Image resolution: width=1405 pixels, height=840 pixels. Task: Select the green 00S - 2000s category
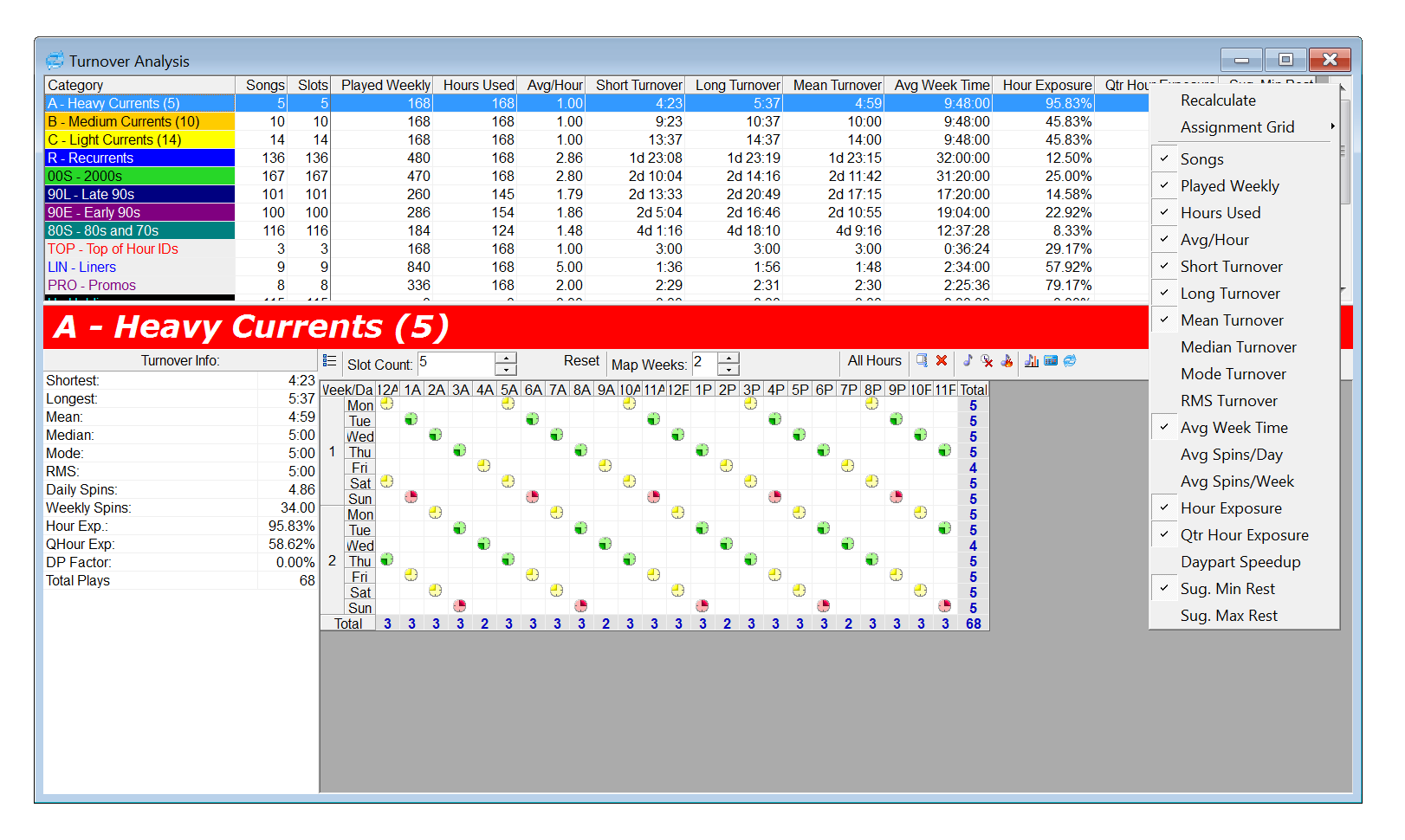point(139,177)
